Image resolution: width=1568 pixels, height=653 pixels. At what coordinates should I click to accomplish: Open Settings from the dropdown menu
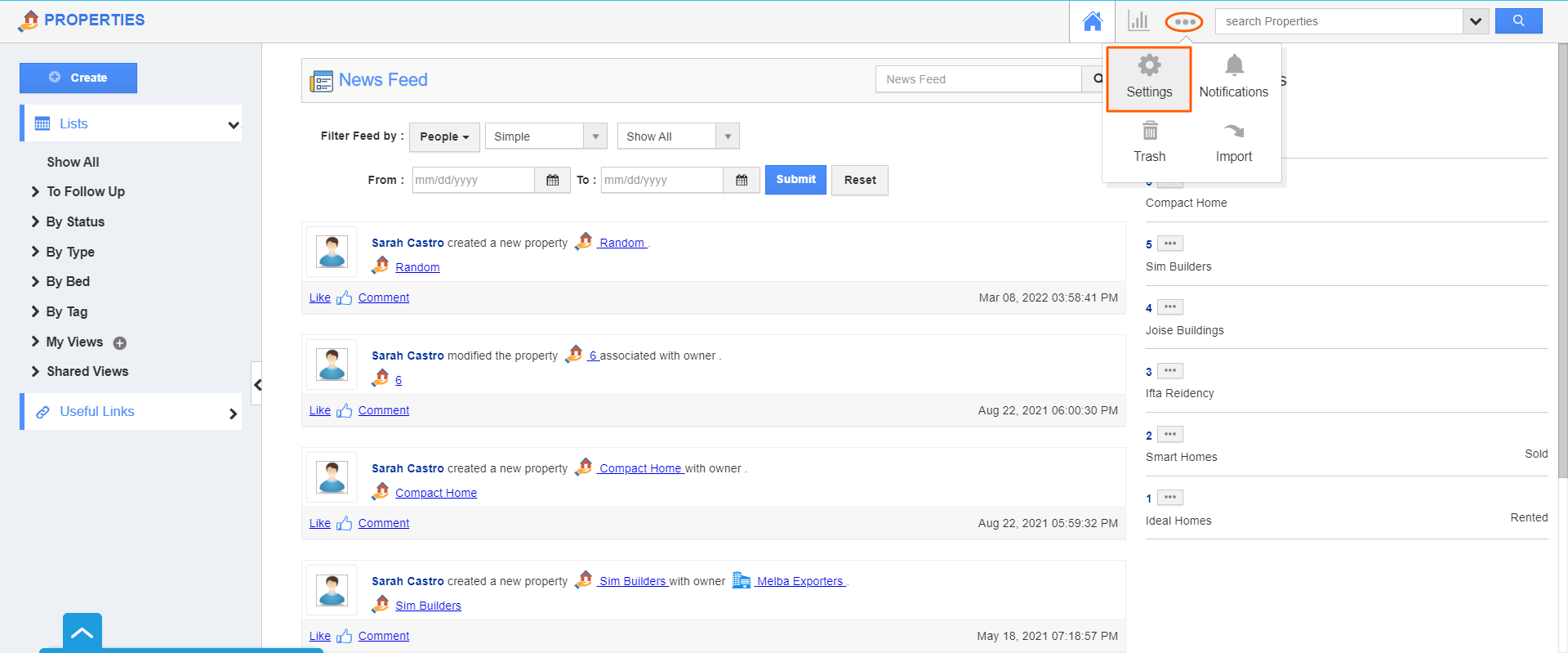tap(1149, 78)
